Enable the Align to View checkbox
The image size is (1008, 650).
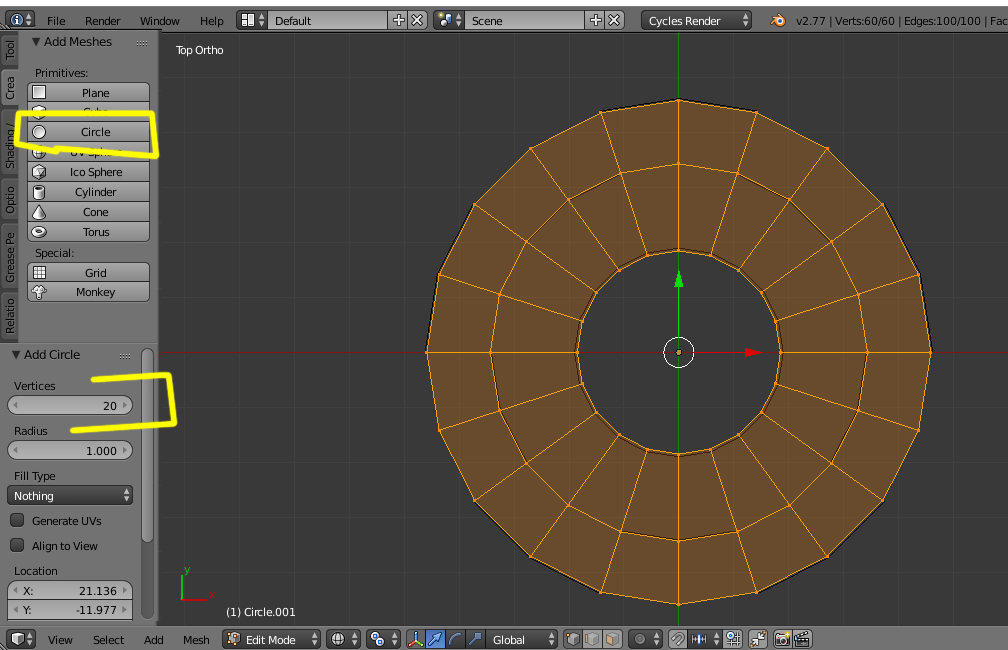click(17, 546)
